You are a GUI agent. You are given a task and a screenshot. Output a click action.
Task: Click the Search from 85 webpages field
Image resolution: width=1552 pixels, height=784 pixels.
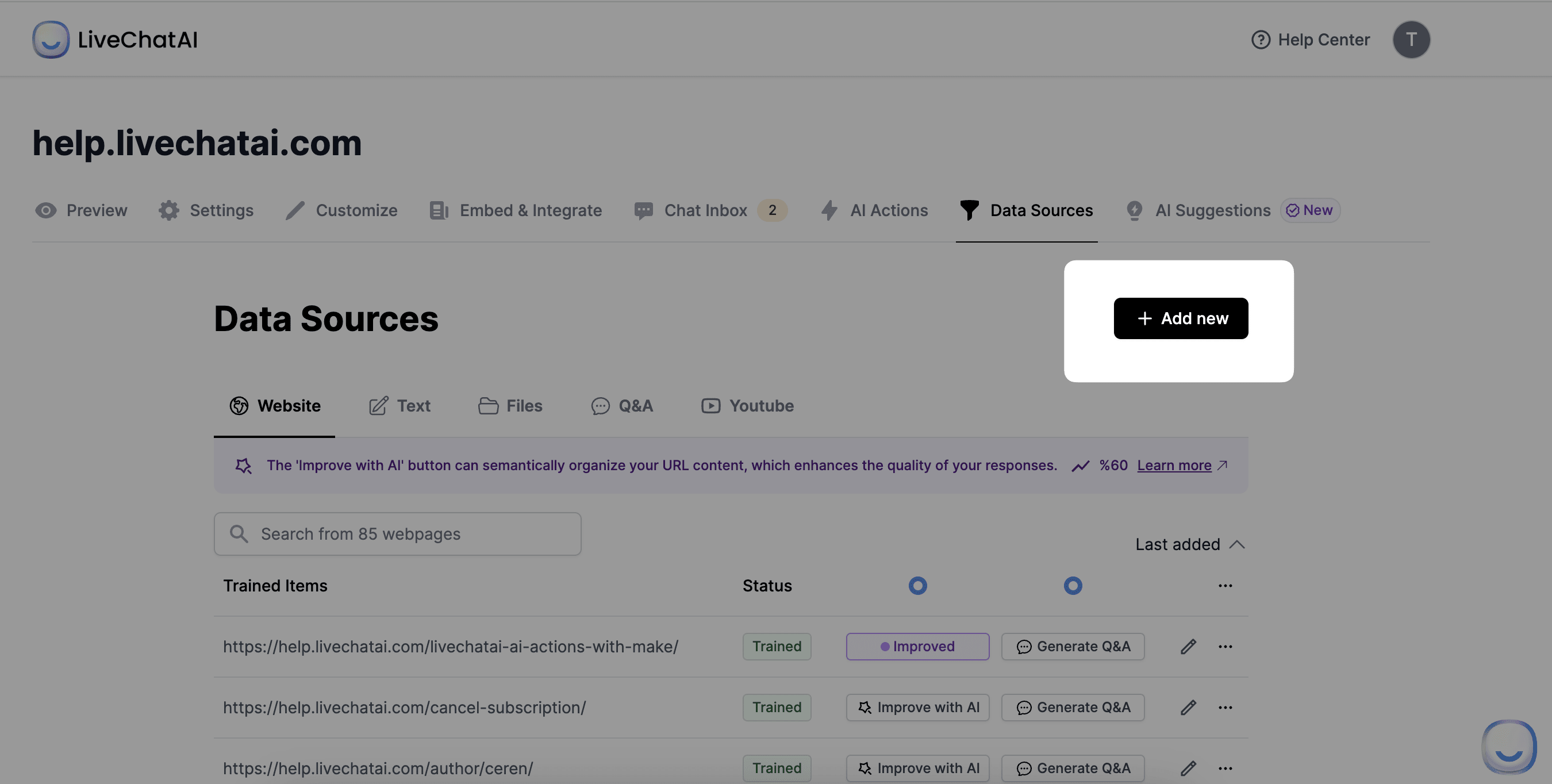pyautogui.click(x=398, y=534)
